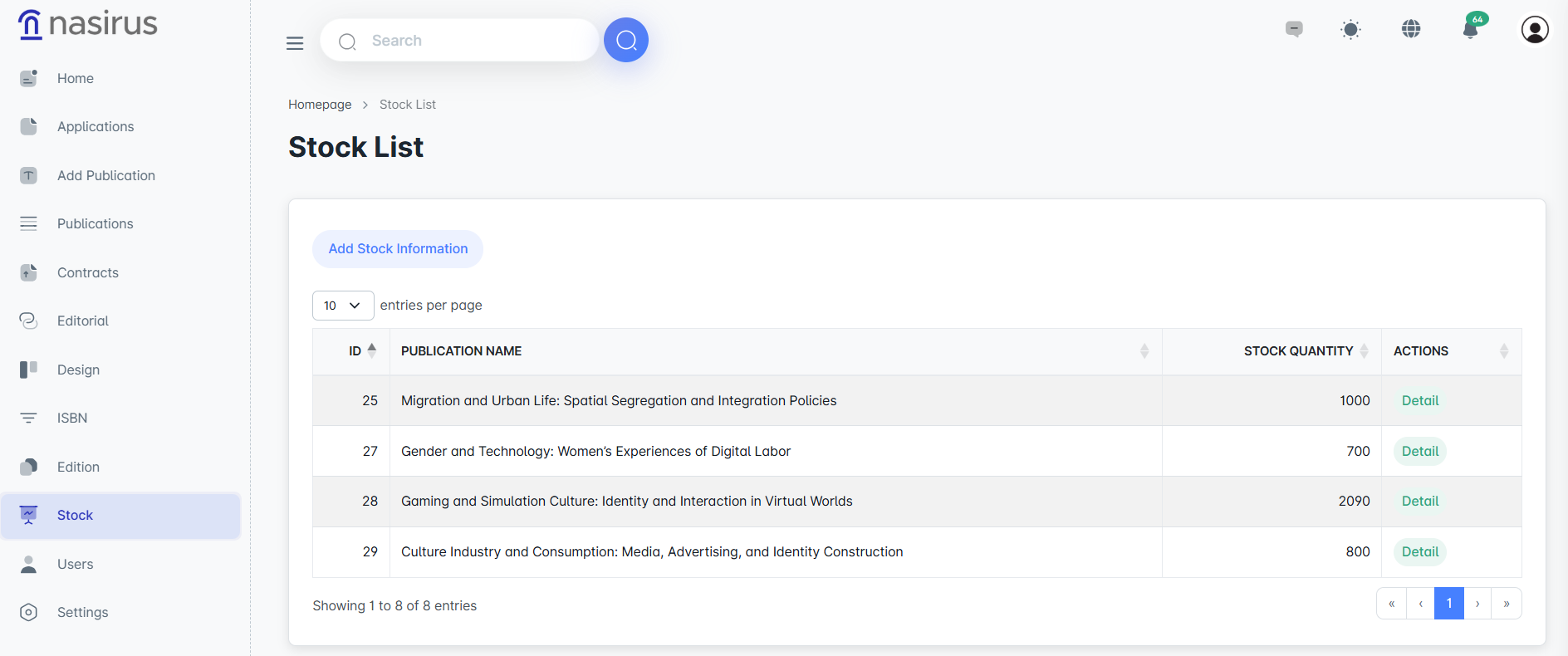
Task: Open the chat messages icon
Action: click(1294, 30)
